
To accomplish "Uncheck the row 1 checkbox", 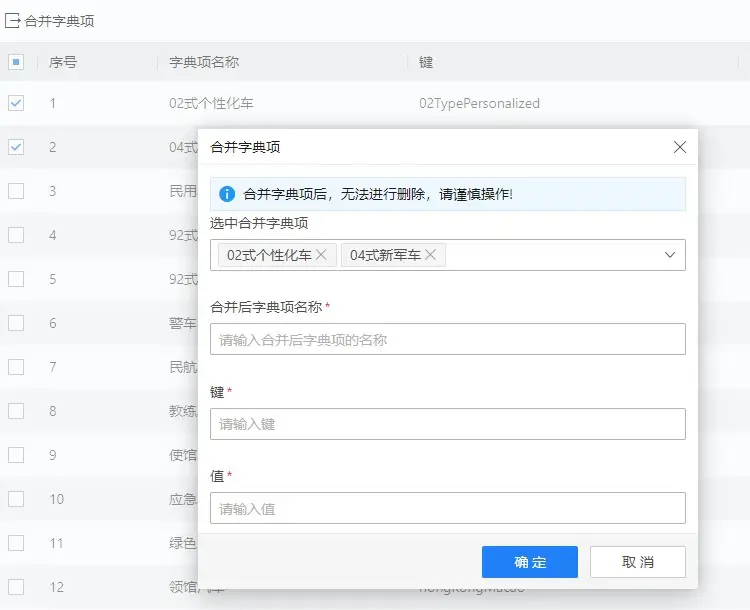I will point(16,103).
